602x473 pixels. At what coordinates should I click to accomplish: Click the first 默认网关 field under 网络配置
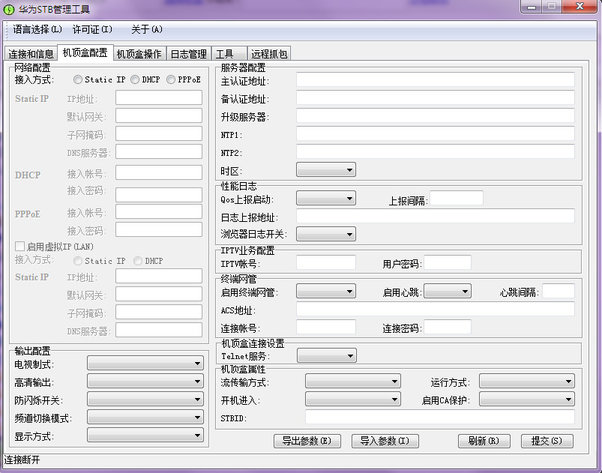pyautogui.click(x=159, y=116)
